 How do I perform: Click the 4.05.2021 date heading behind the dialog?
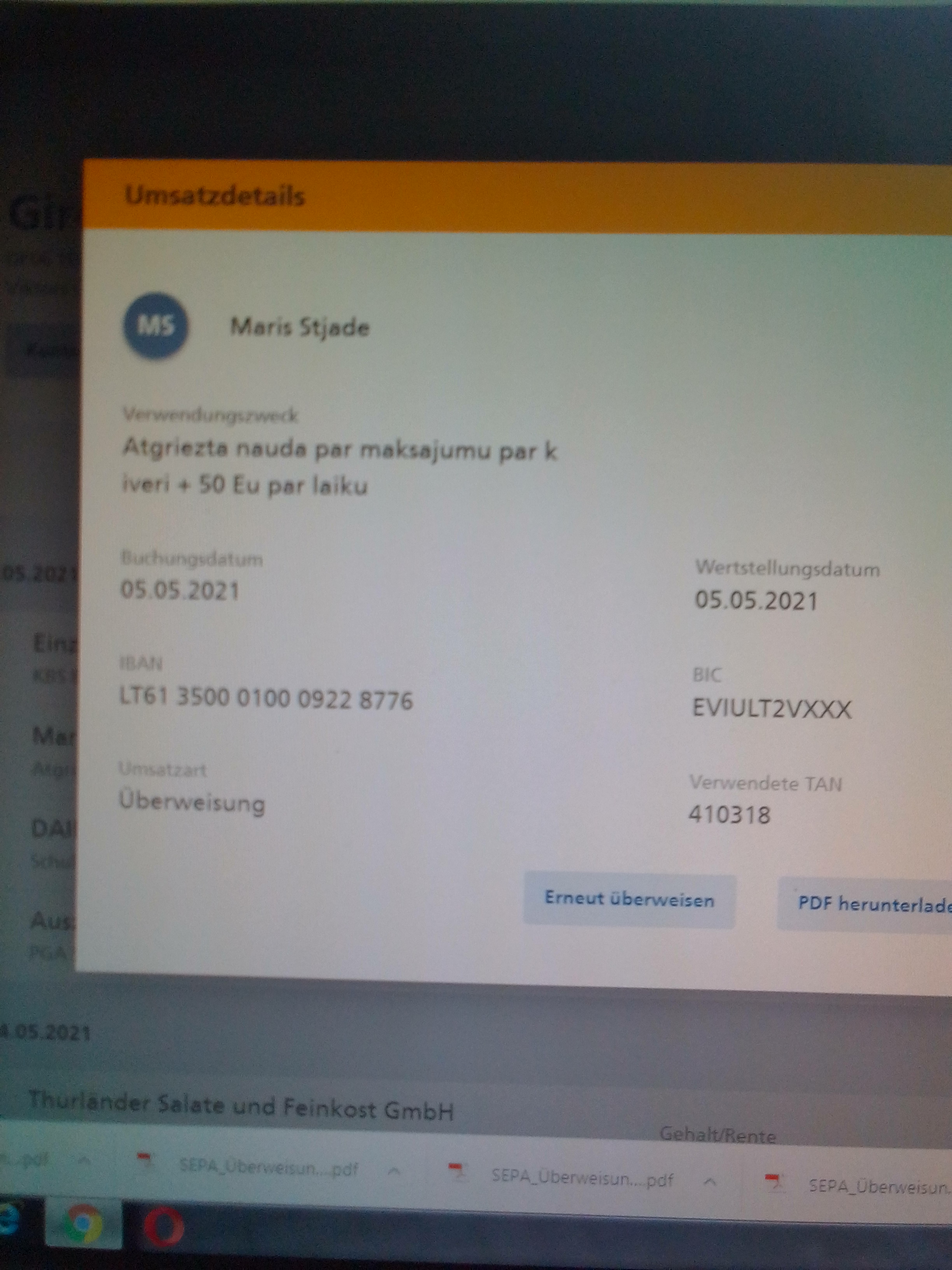[x=45, y=1033]
